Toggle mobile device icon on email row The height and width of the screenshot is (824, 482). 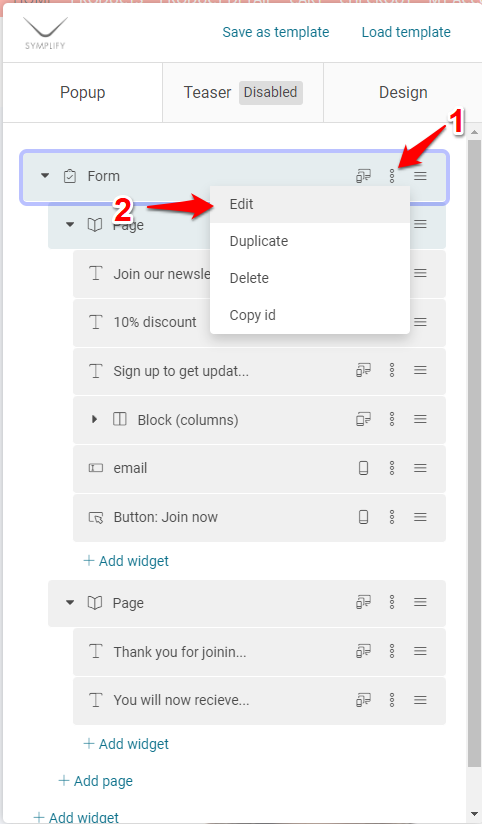363,468
